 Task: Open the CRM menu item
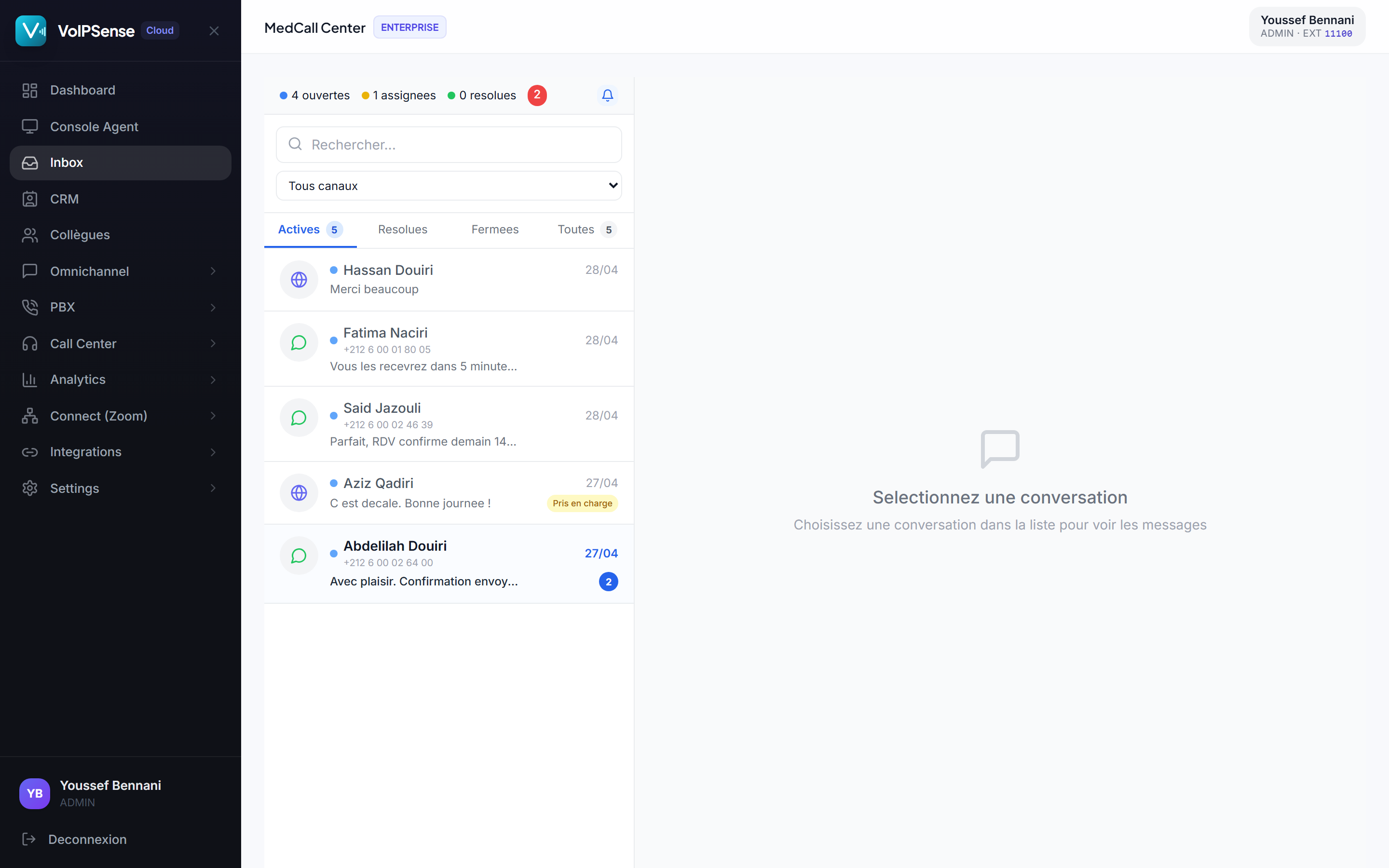pos(121,199)
